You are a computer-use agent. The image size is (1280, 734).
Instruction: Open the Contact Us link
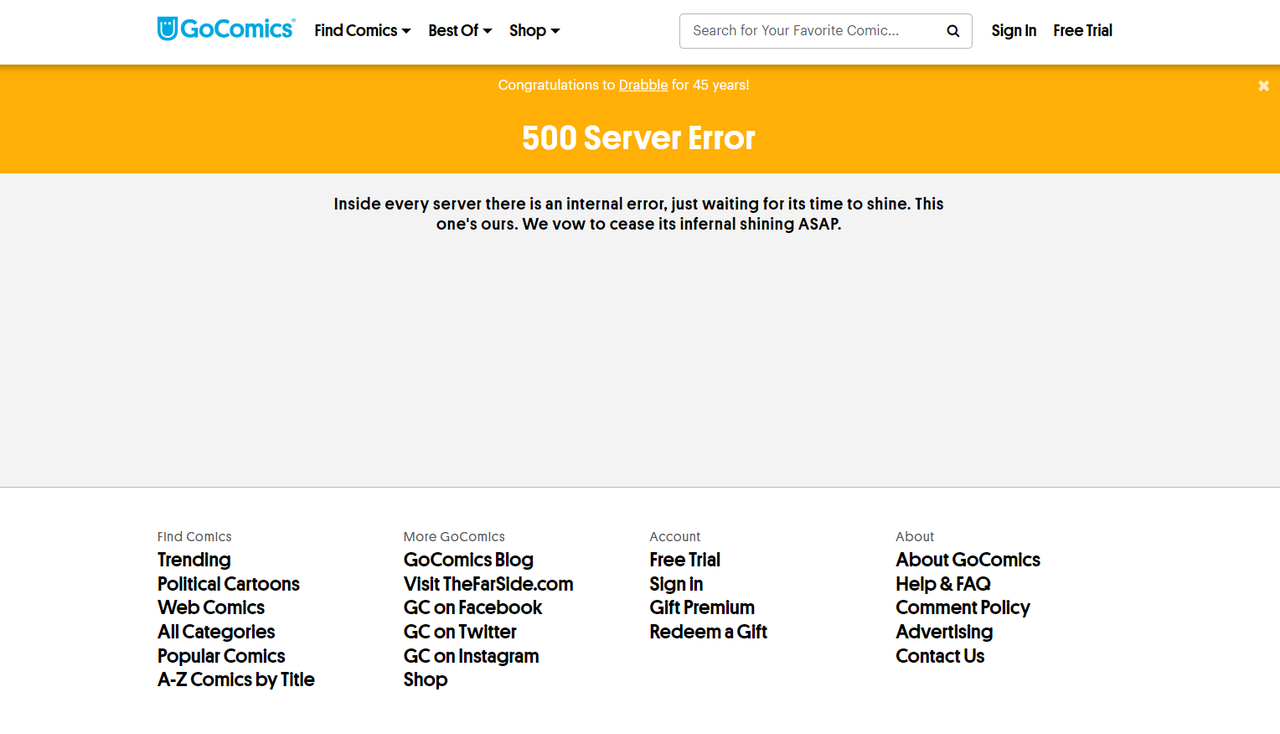[940, 656]
